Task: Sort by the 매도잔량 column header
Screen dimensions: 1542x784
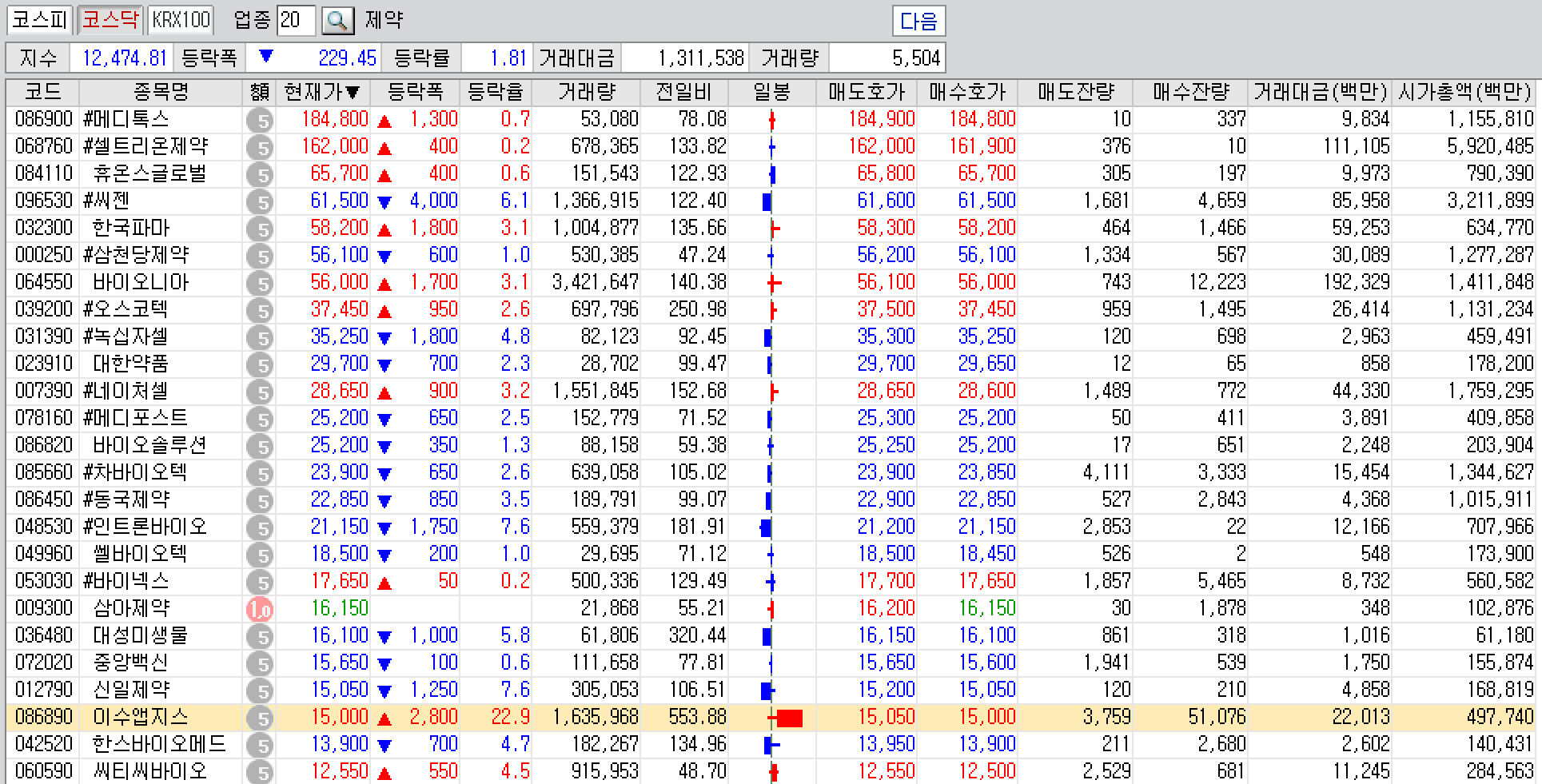Action: pos(1075,92)
